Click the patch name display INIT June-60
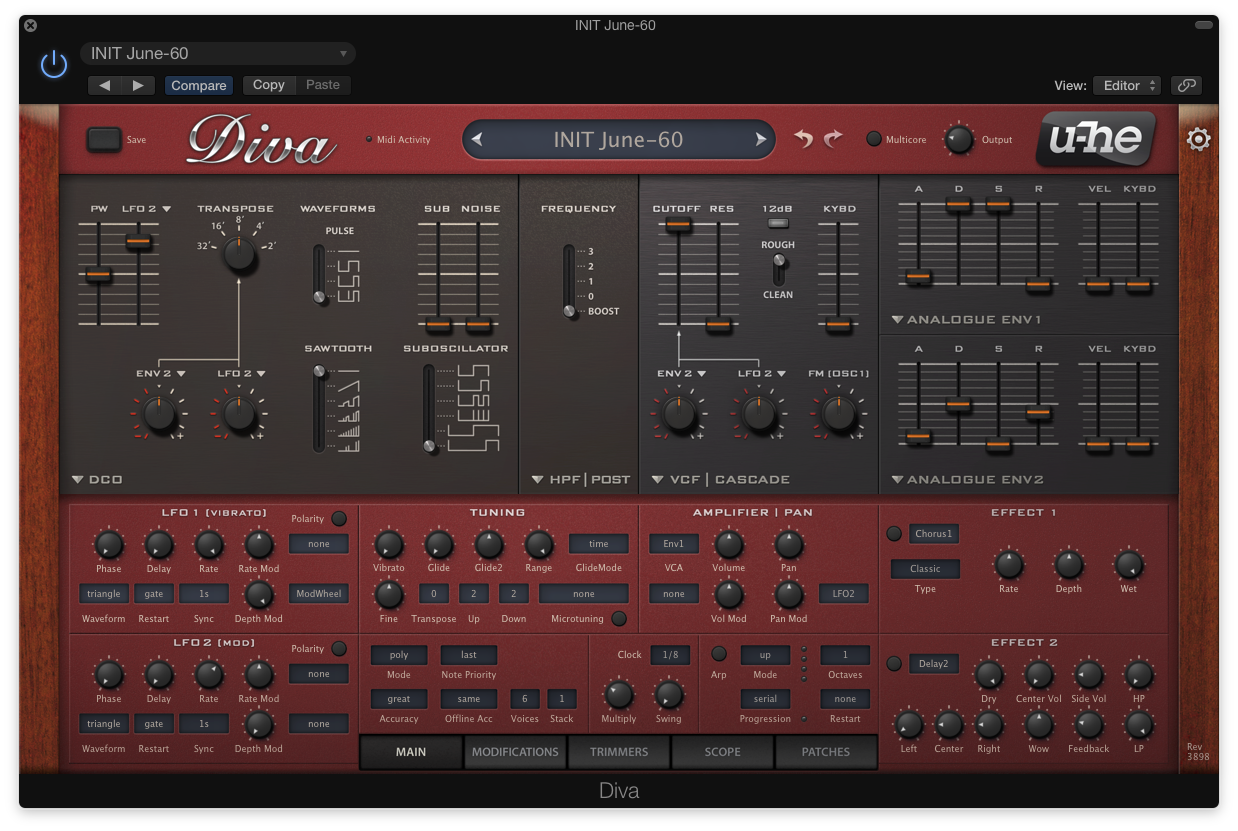The image size is (1238, 831). [618, 140]
